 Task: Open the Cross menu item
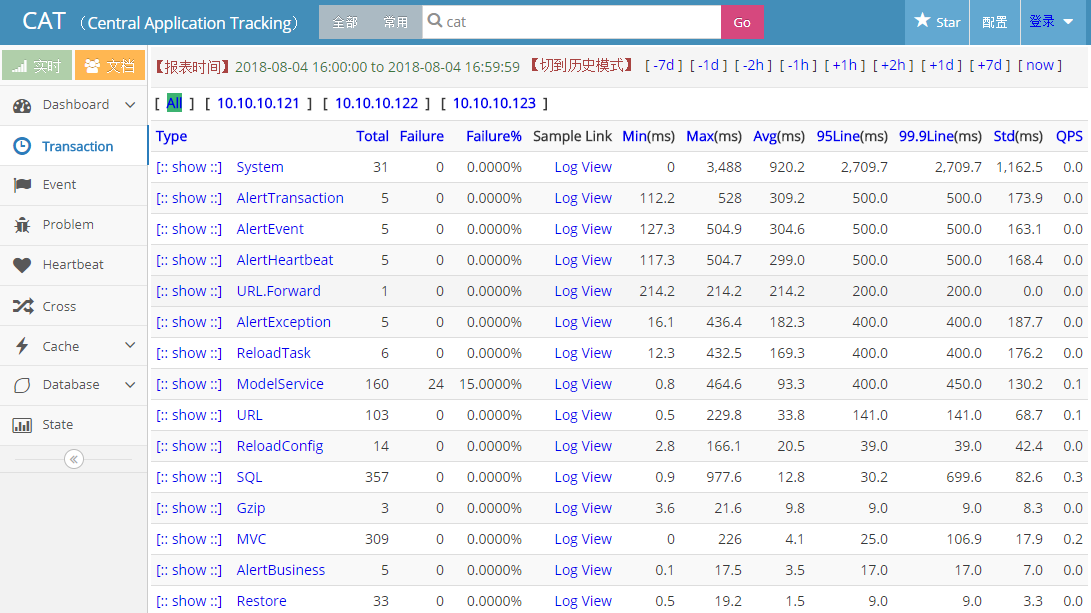pyautogui.click(x=74, y=306)
